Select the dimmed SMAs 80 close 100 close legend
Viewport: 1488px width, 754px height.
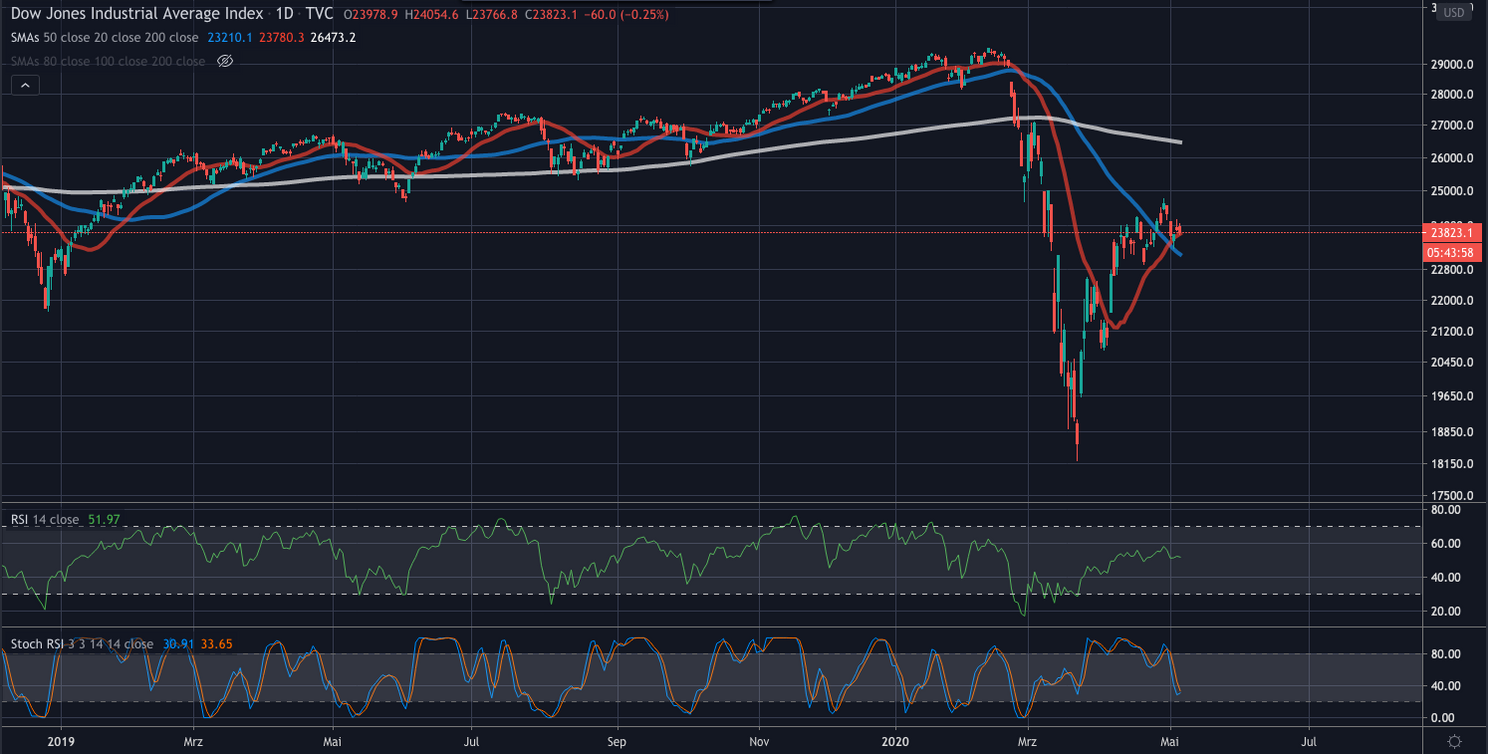108,61
